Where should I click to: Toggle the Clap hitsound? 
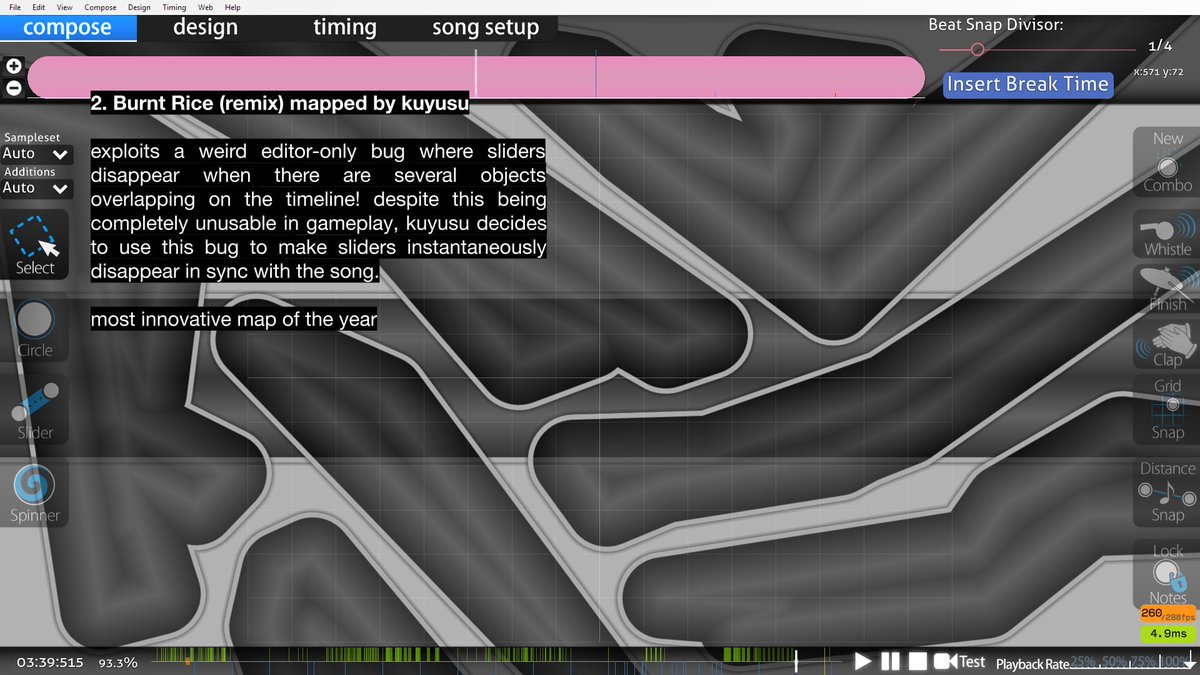pyautogui.click(x=1167, y=345)
